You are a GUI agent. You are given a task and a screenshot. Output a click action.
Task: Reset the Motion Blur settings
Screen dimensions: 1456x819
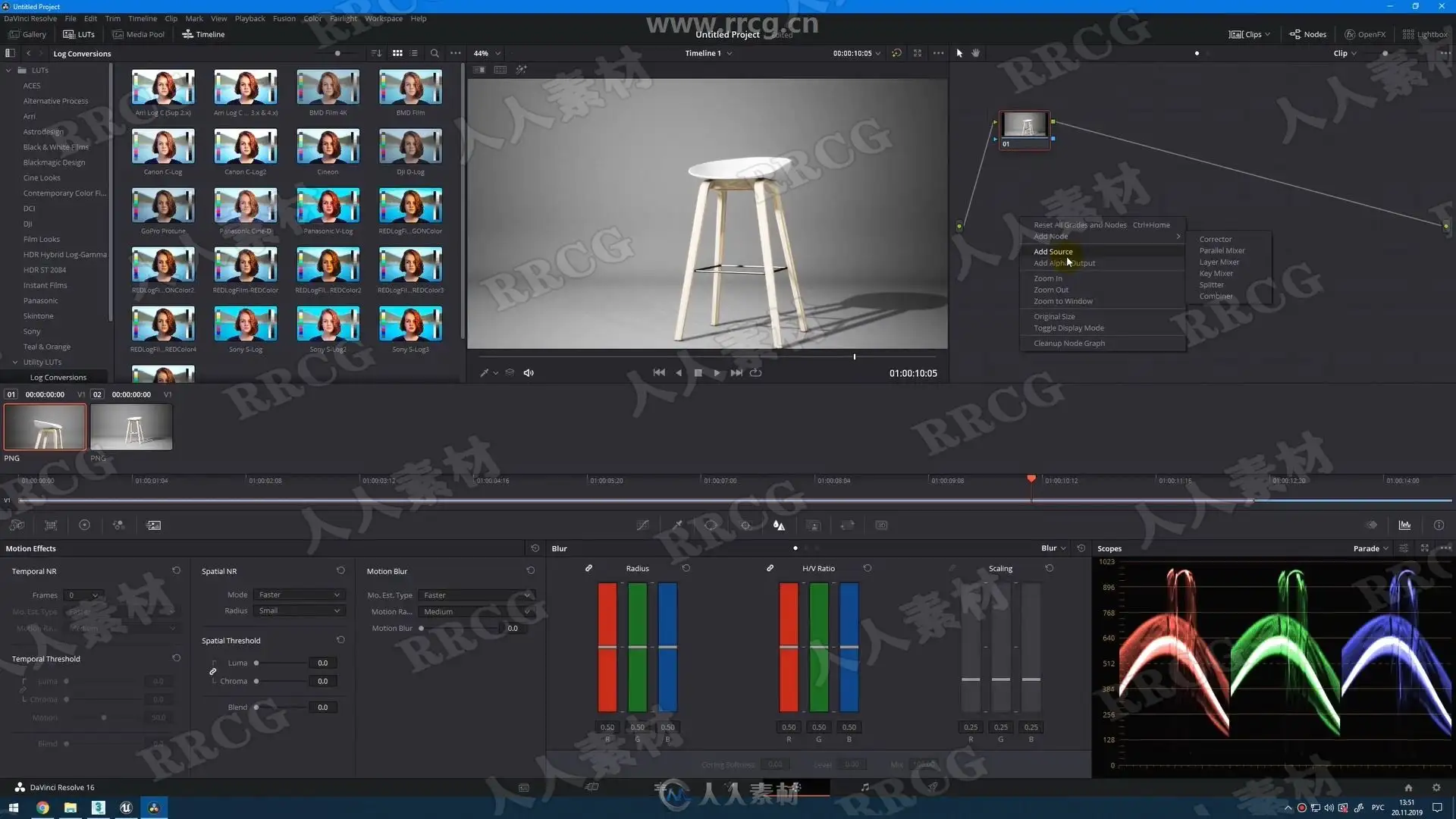(530, 571)
